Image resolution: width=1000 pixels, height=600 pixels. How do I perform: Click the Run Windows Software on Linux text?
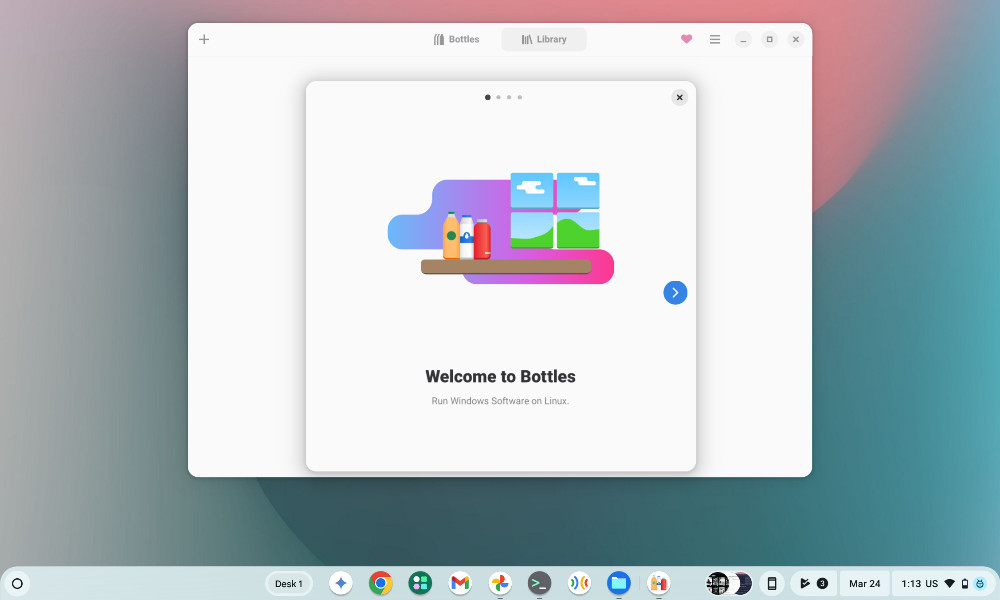tap(501, 401)
